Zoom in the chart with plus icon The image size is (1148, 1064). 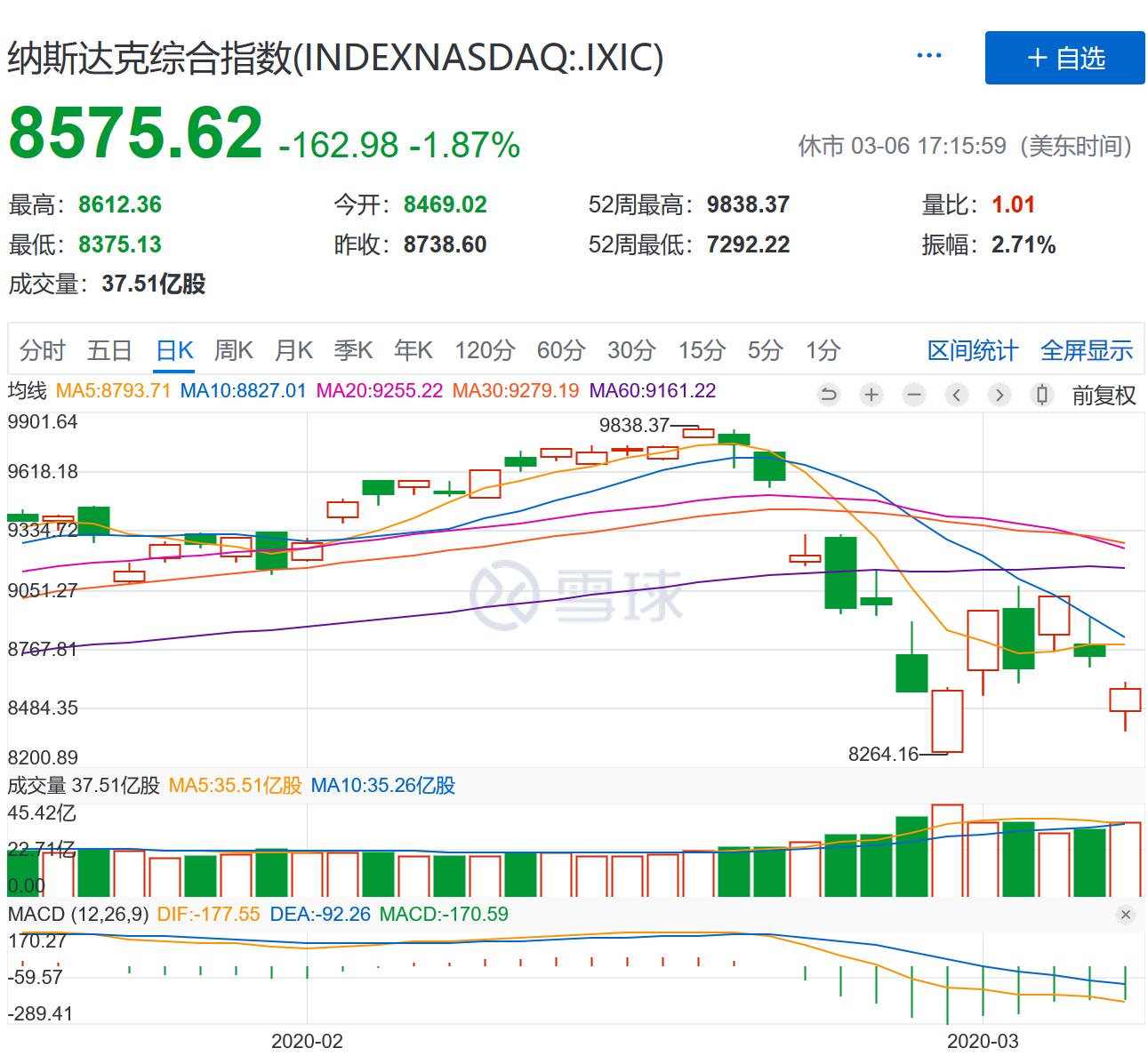click(x=871, y=395)
